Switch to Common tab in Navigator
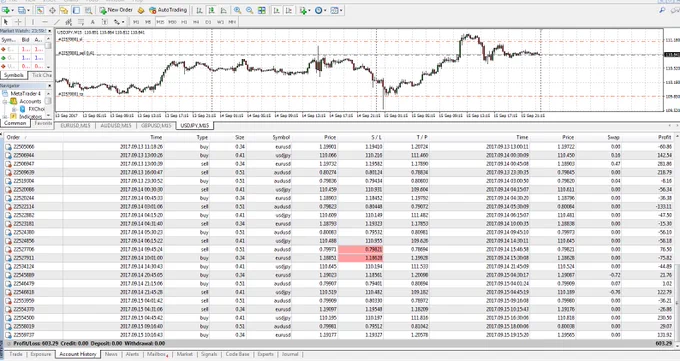Screen dimensions: 680x361 15,123
